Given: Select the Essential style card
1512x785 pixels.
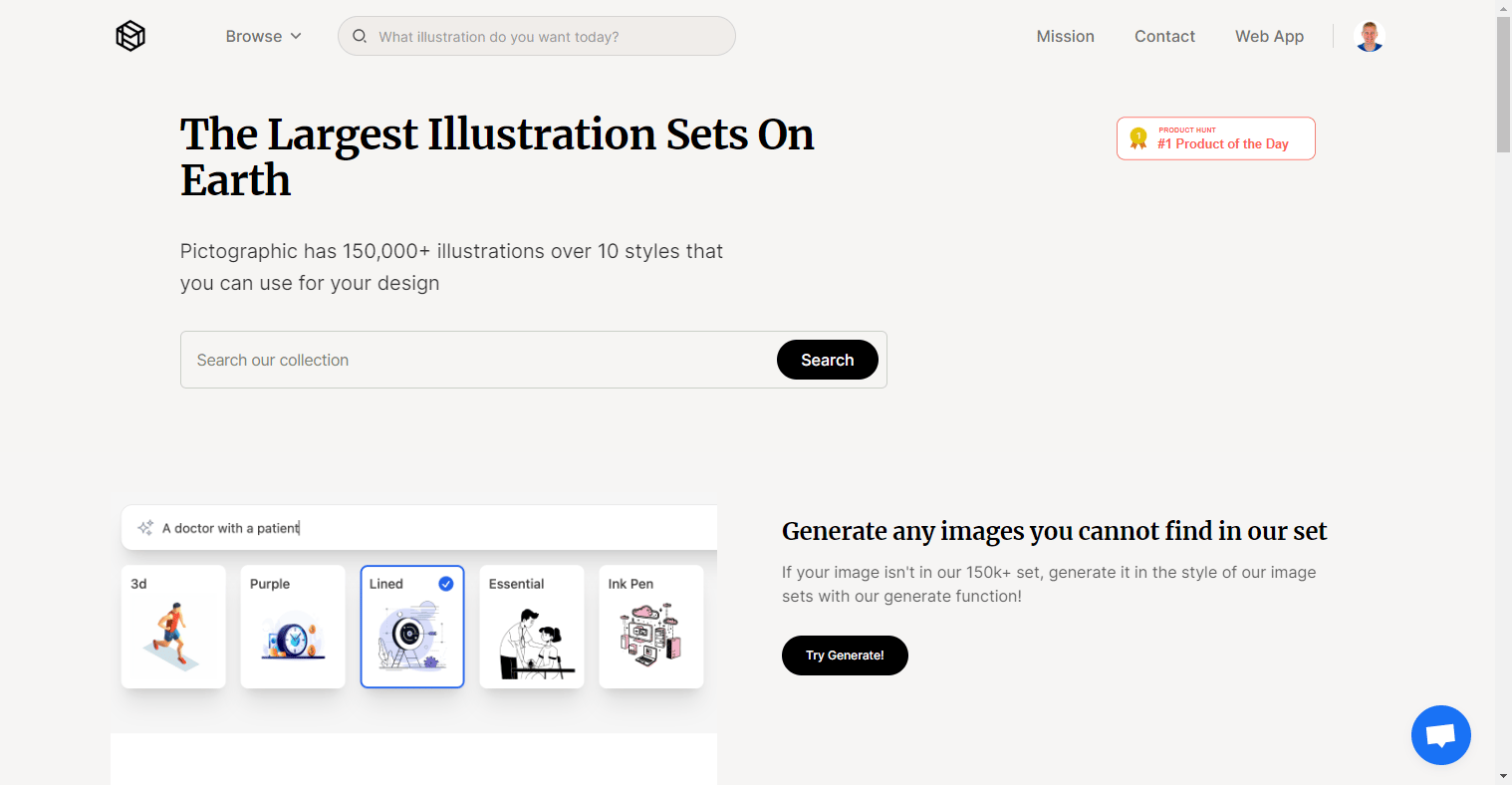Looking at the screenshot, I should point(532,627).
